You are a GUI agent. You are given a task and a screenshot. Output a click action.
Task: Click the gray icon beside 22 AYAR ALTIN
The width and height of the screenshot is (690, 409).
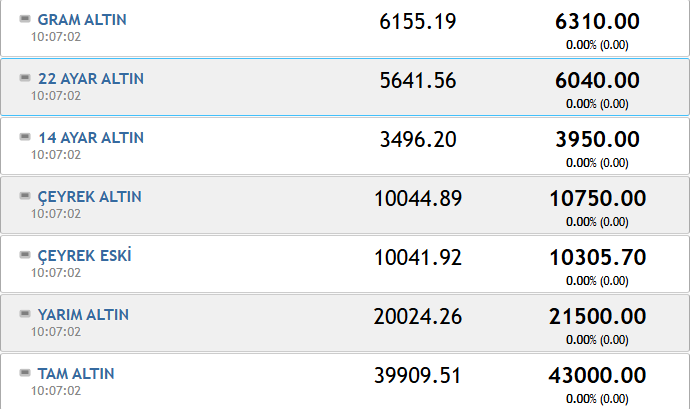25,78
